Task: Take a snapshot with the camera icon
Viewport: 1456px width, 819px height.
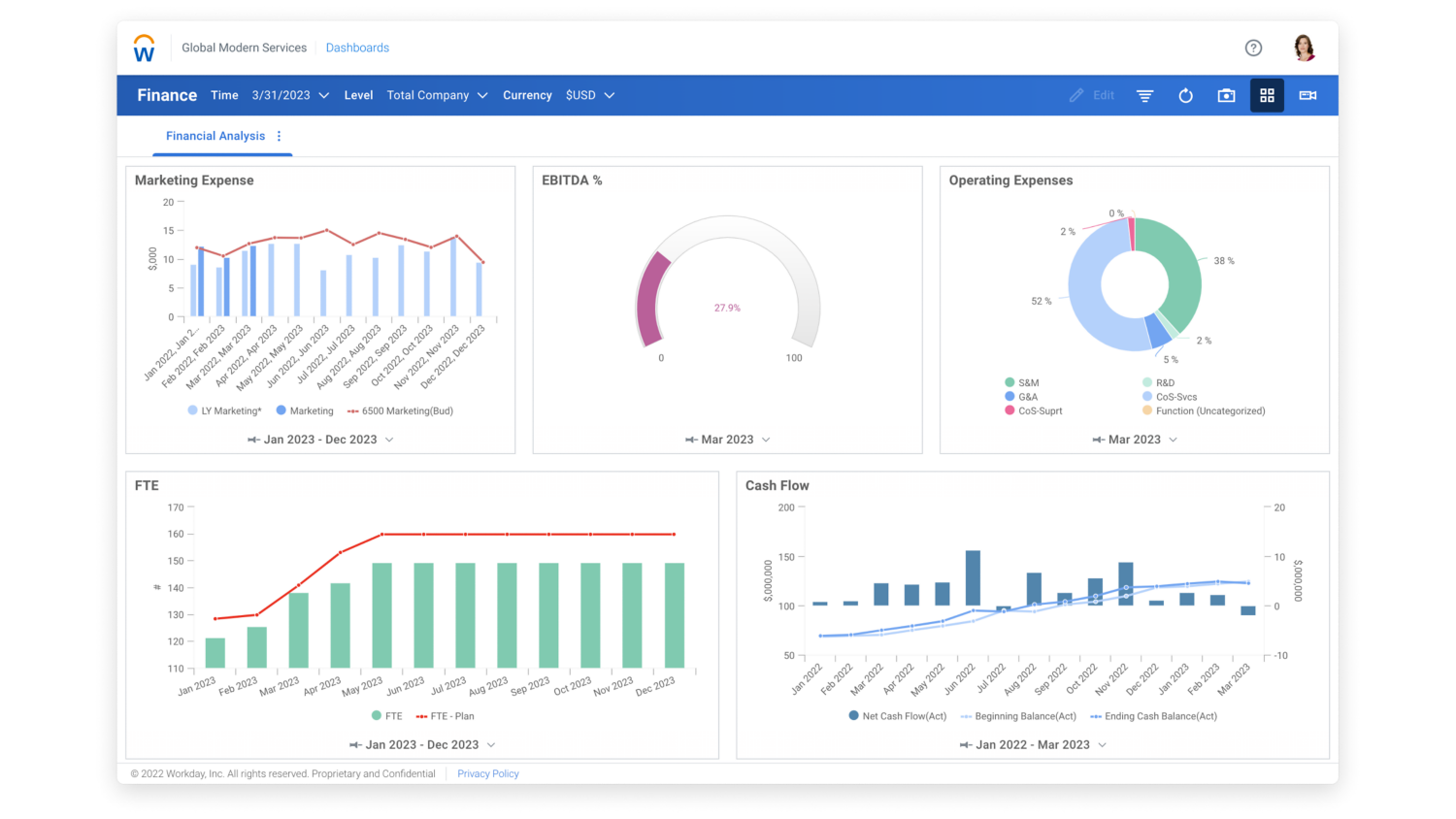Action: tap(1226, 95)
